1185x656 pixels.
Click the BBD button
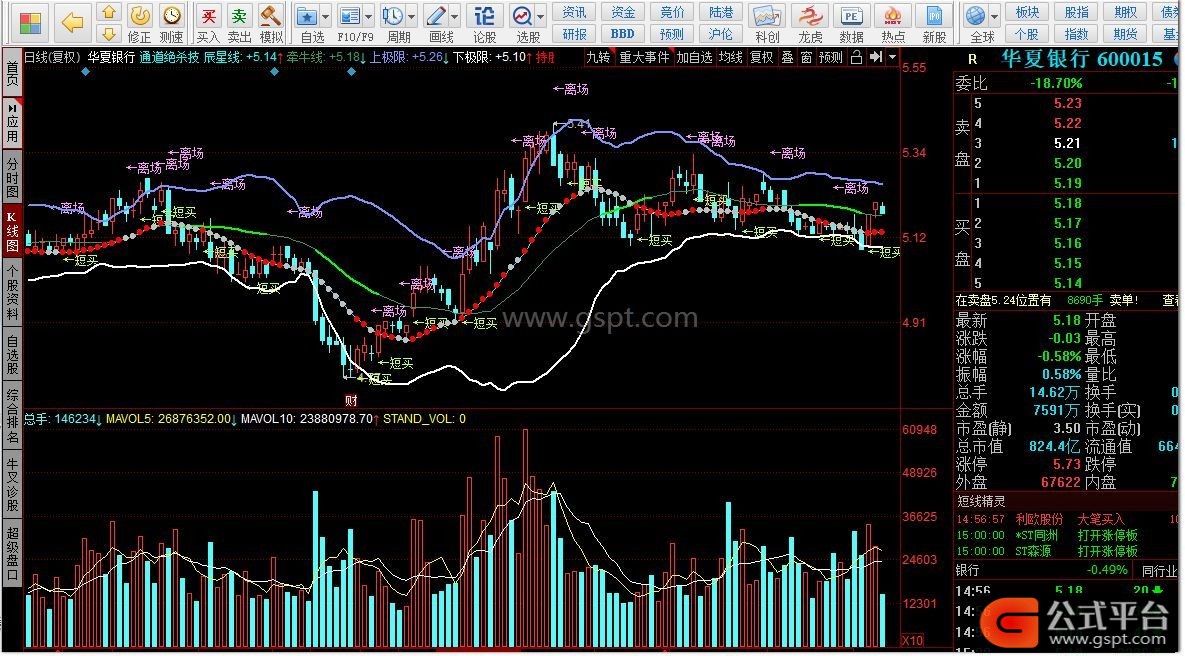pyautogui.click(x=623, y=34)
